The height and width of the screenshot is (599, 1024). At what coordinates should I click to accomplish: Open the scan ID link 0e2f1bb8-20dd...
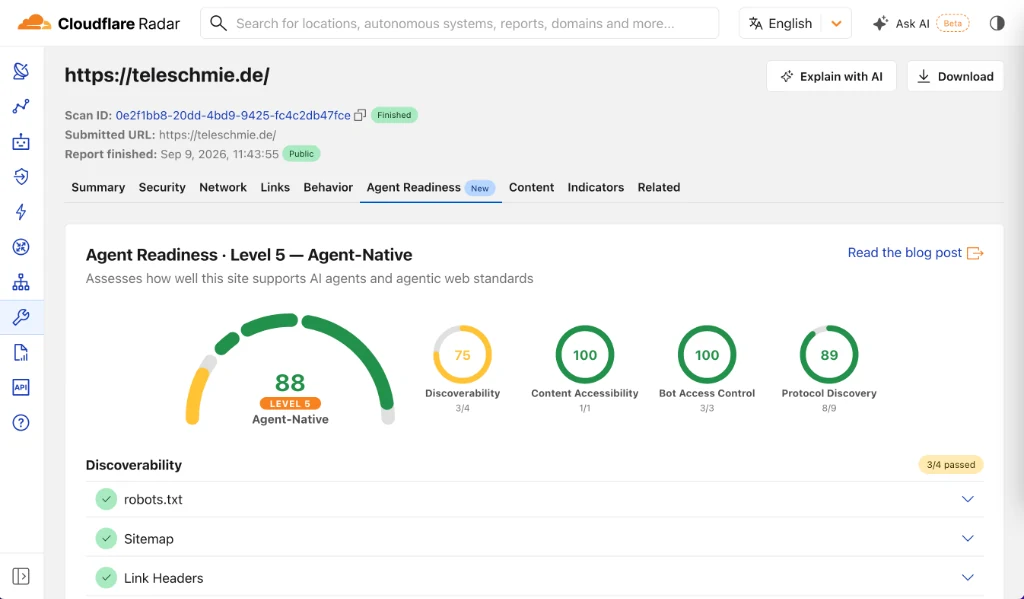coord(233,115)
